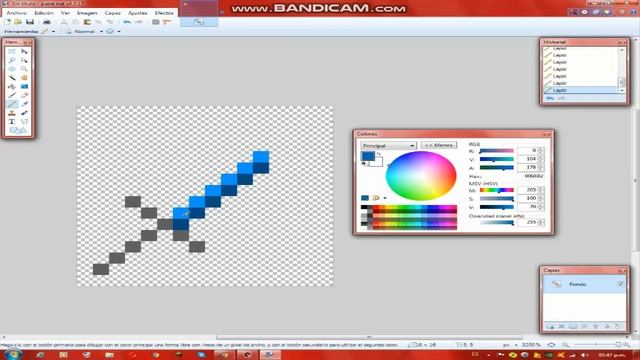Select the Lasso Select tool
The width and height of the screenshot is (640, 360).
pos(12,60)
